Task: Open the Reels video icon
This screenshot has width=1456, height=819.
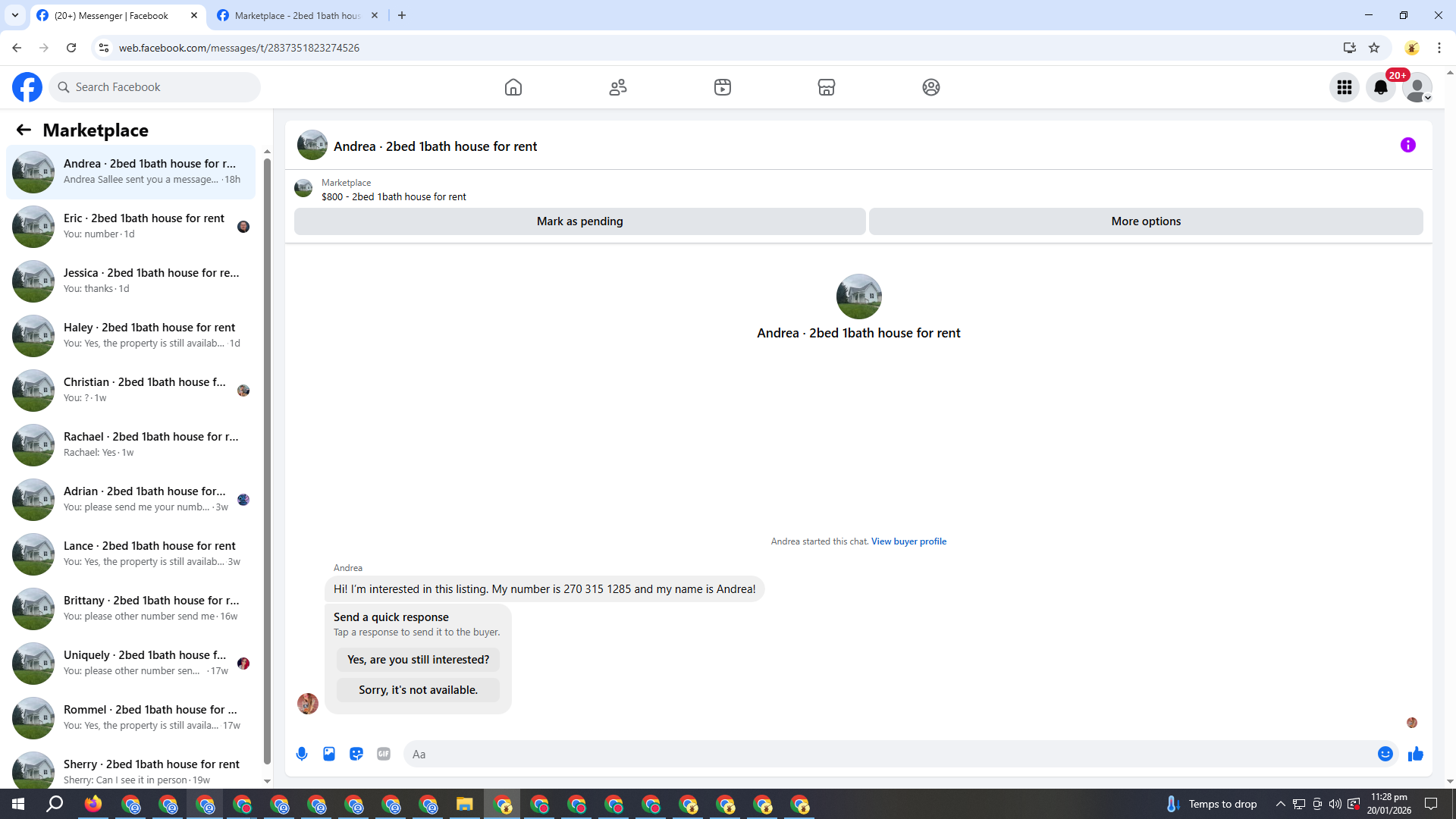Action: click(x=723, y=87)
